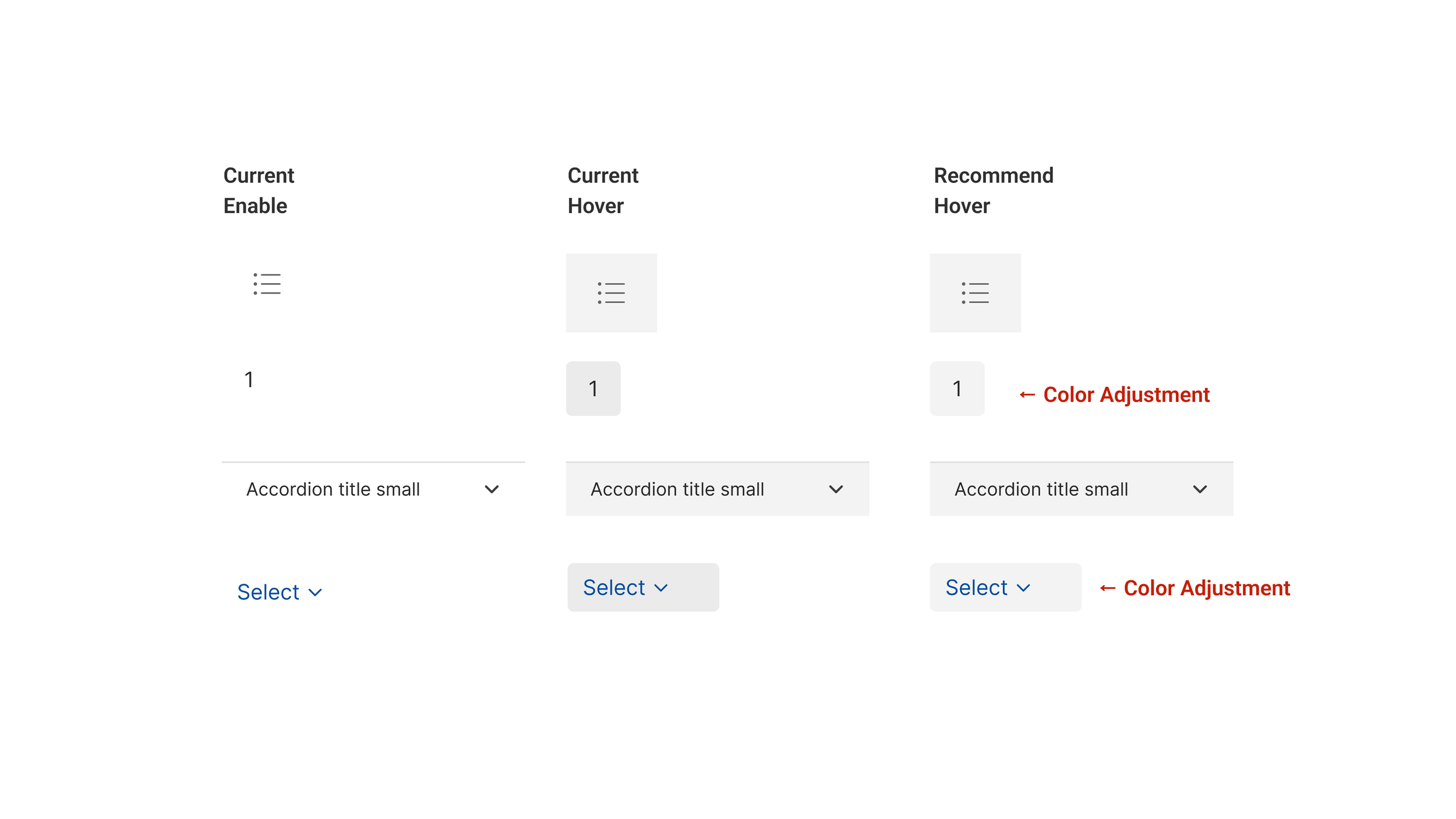
Task: Click the blue chevron in the Current Hover Select
Action: [x=660, y=588]
